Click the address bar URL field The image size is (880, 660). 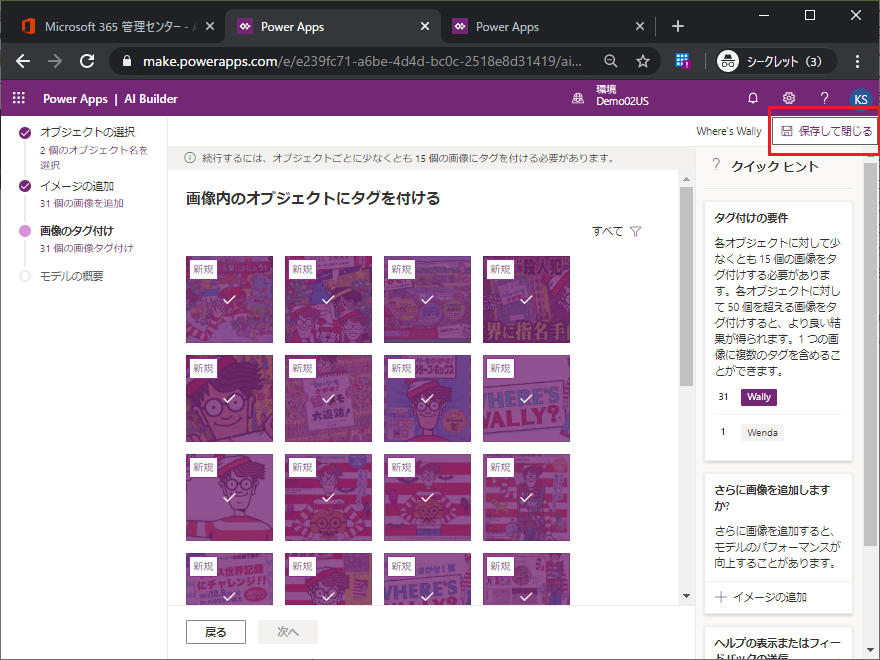pos(362,61)
